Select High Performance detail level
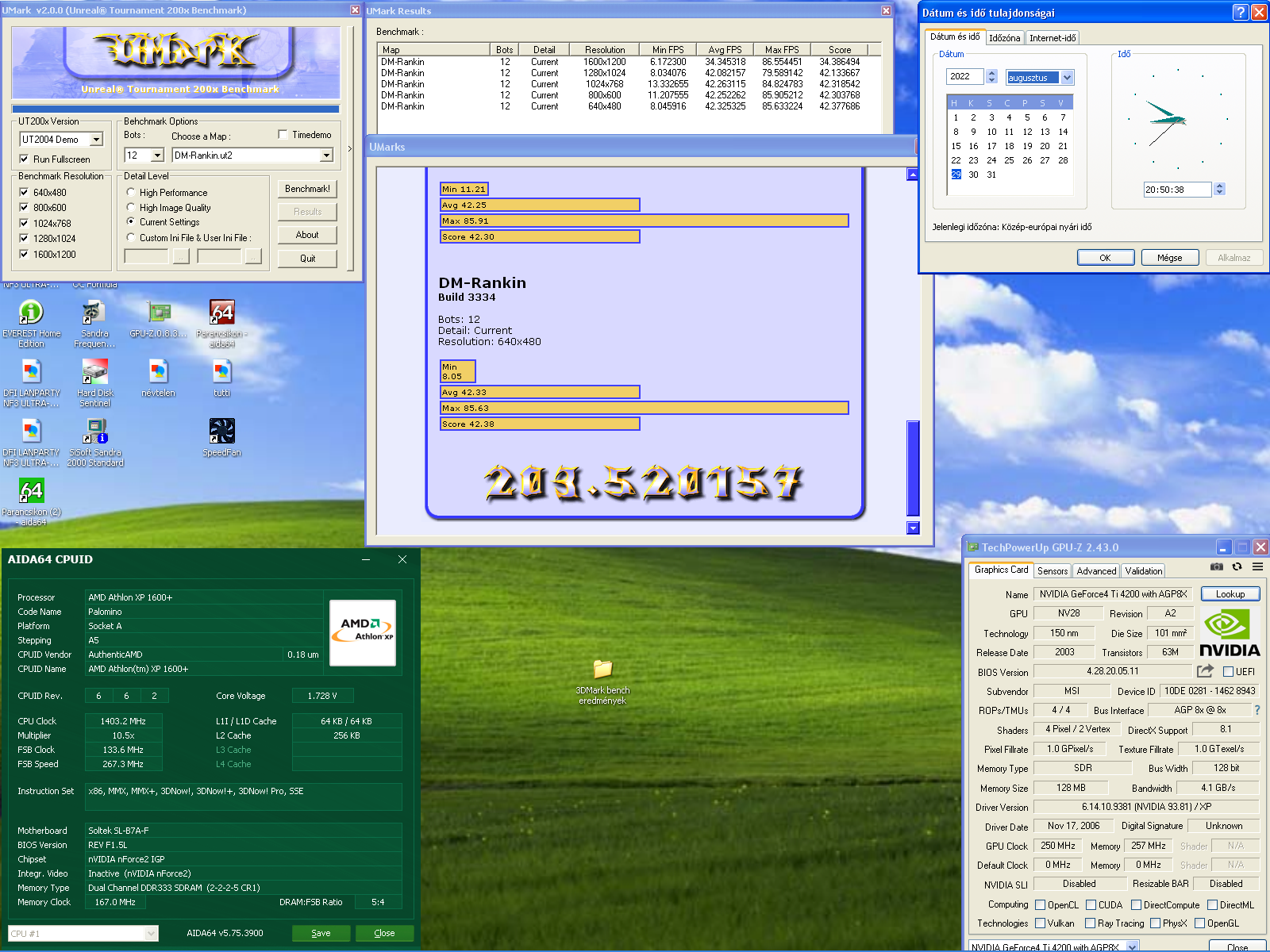This screenshot has height=952, width=1270. 131,192
